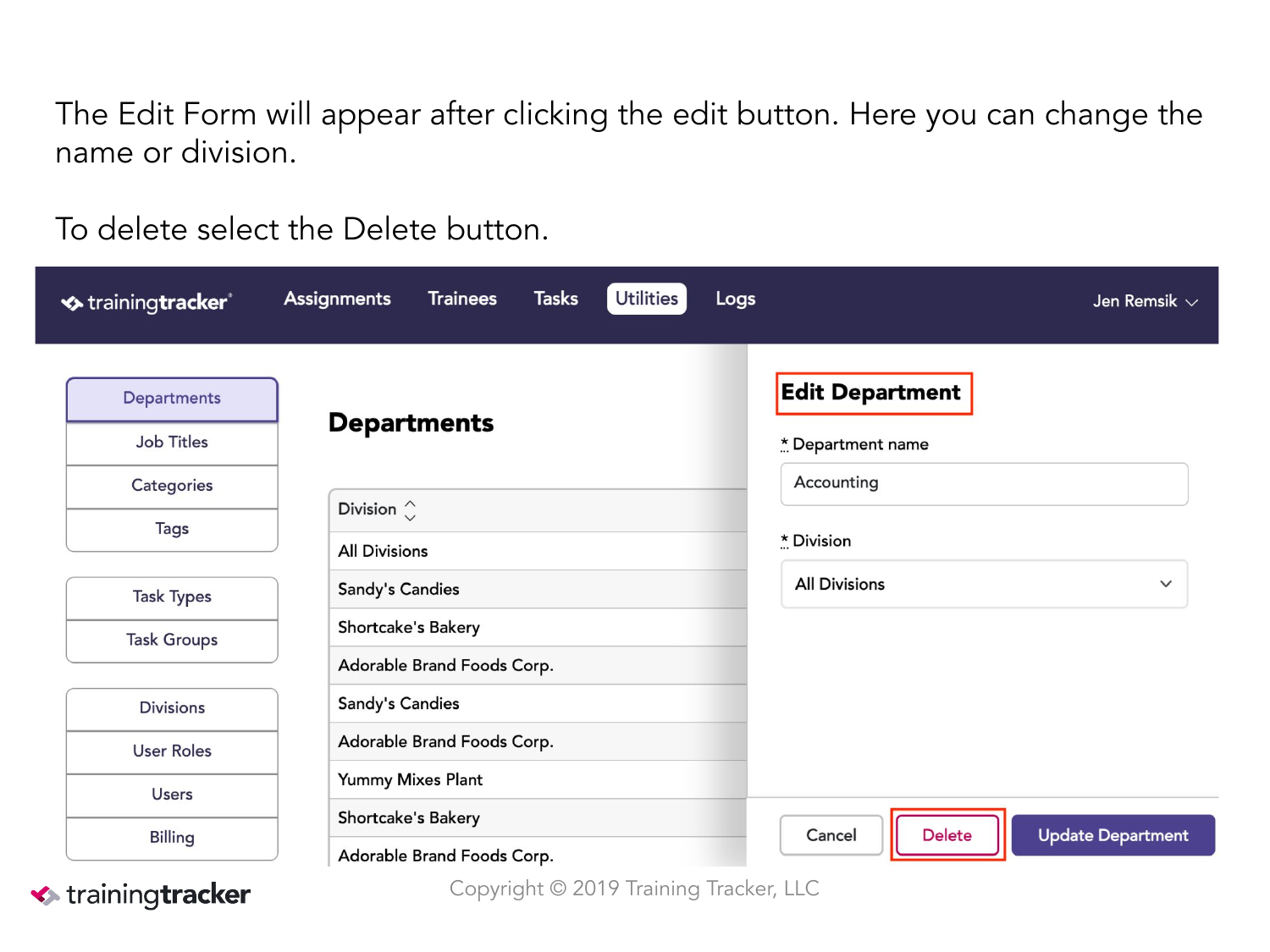This screenshot has width=1270, height=952.
Task: Select the Utilities tab
Action: coord(647,299)
